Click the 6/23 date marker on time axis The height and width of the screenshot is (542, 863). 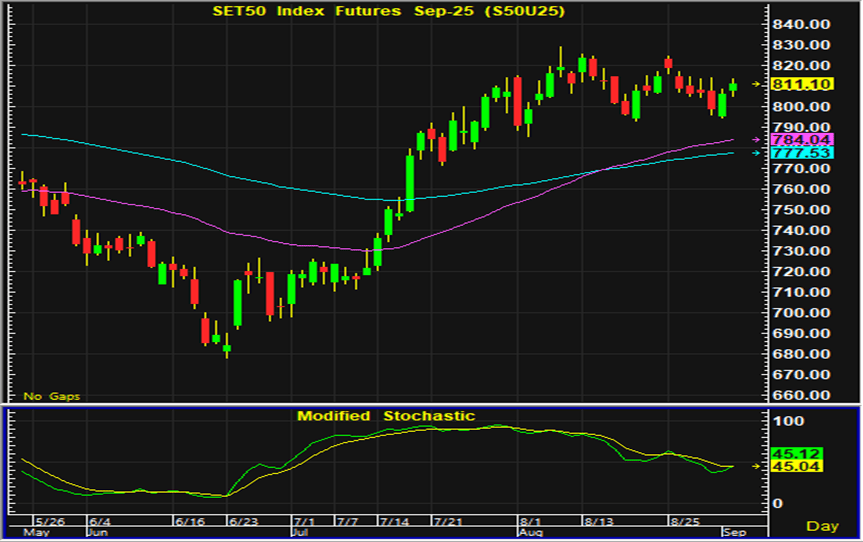(244, 522)
